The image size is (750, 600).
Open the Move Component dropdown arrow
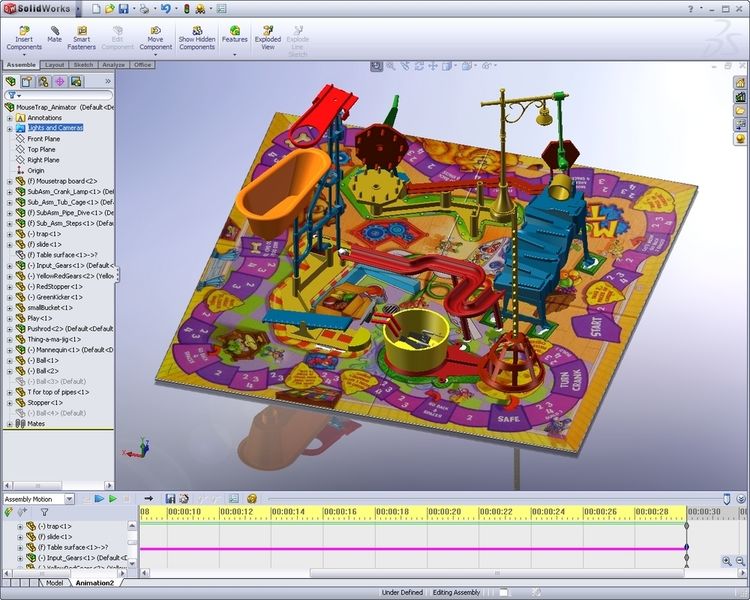point(155,55)
